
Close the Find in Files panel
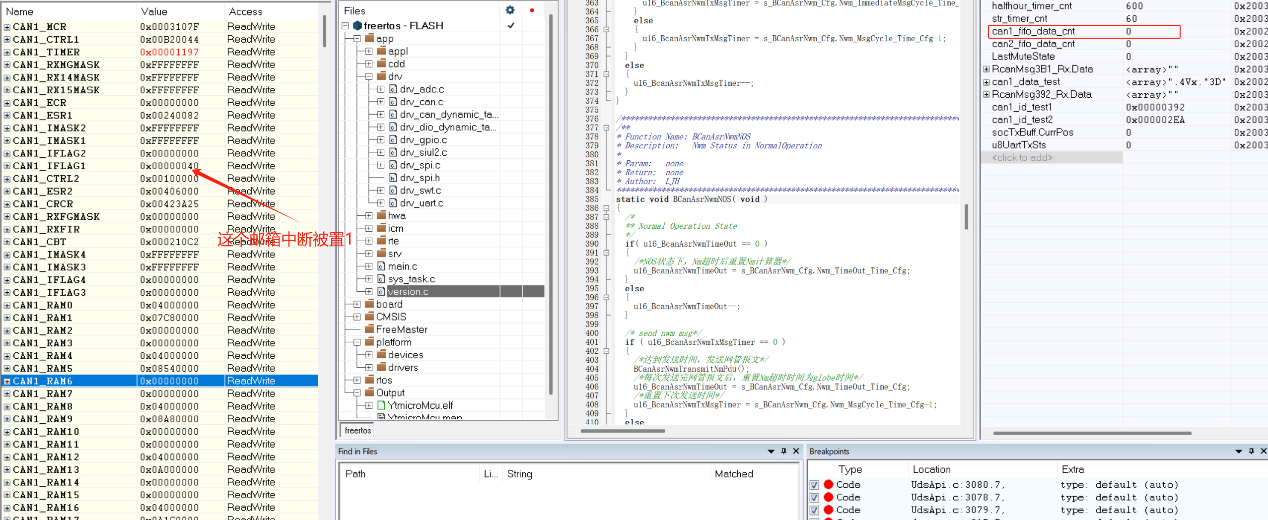[795, 451]
